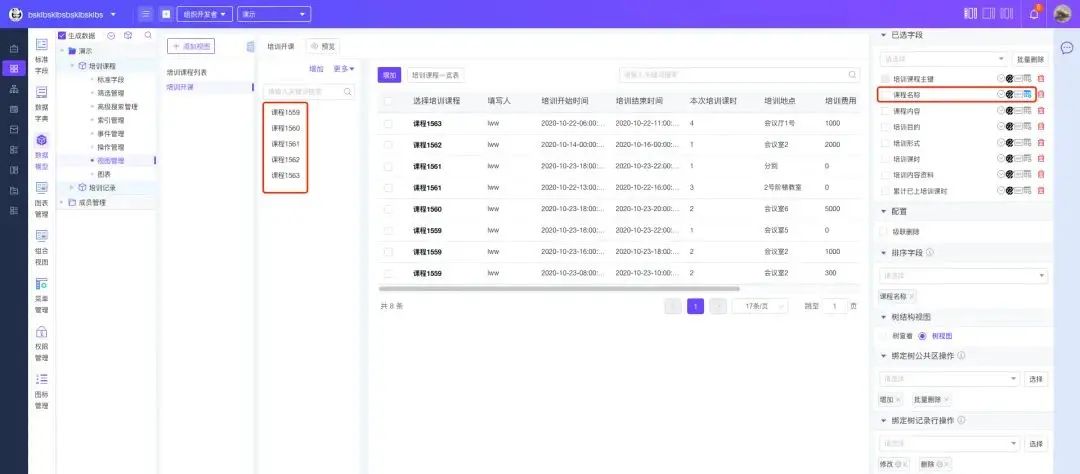Open the 更多 dropdown
The image size is (1080, 474).
344,69
